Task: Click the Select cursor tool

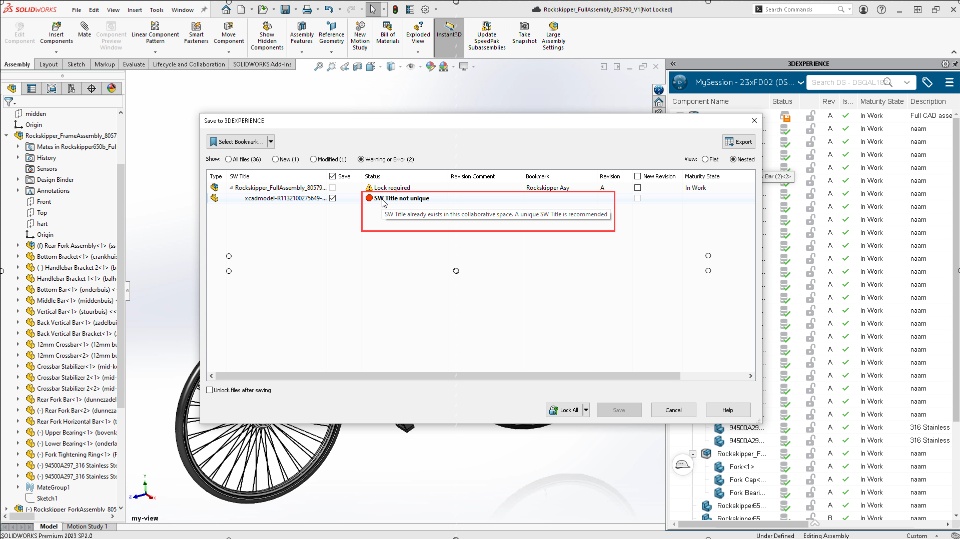Action: click(372, 9)
